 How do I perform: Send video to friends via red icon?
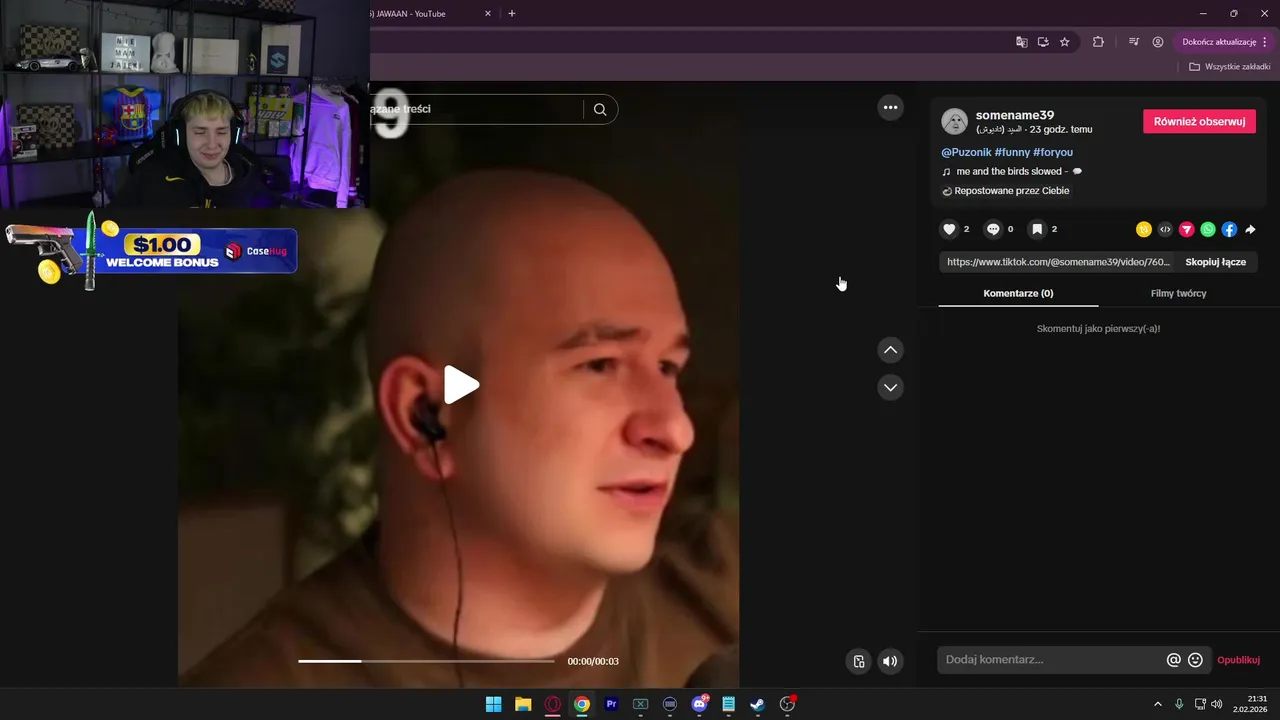coord(1186,229)
